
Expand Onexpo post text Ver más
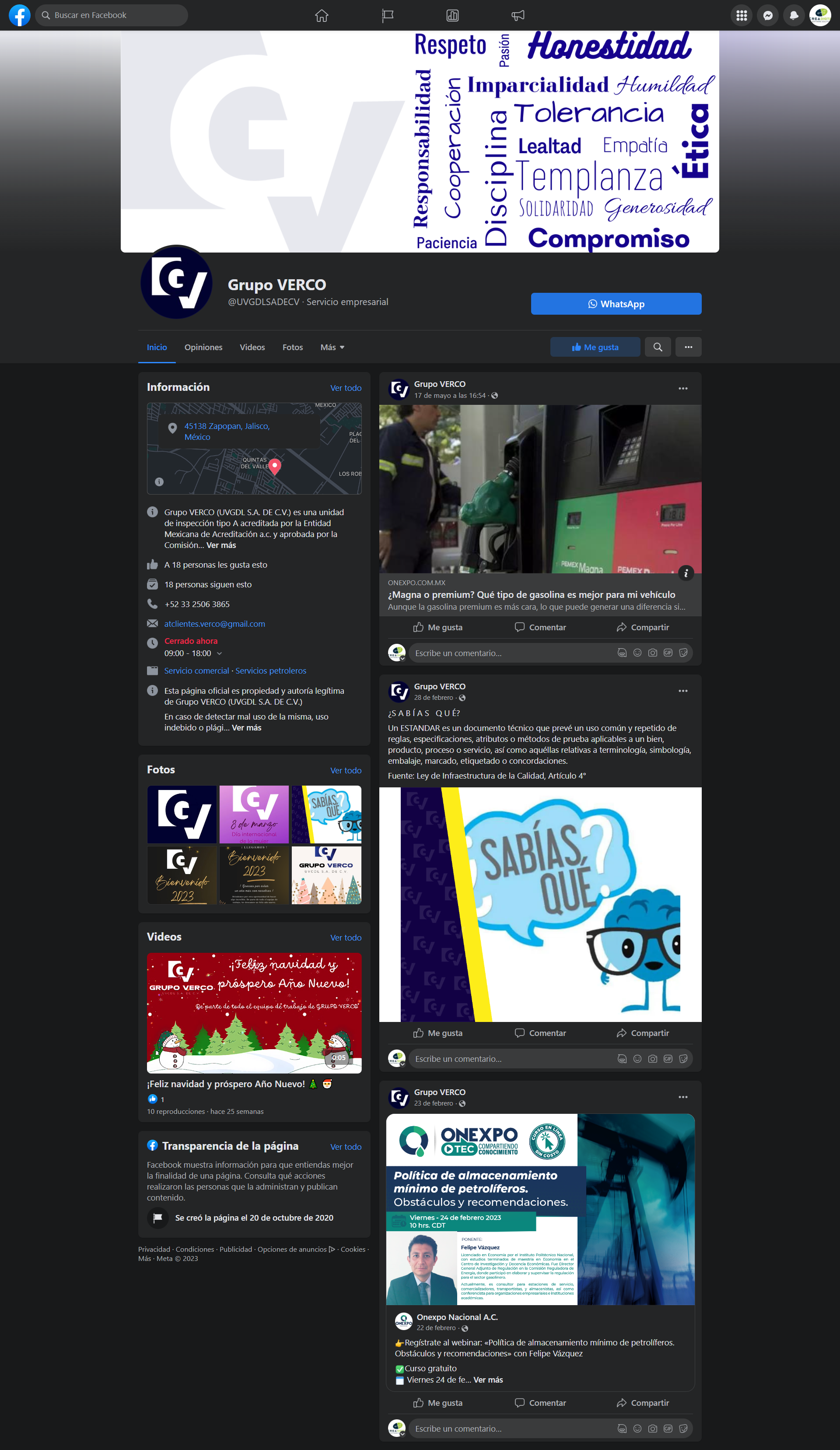click(488, 1379)
